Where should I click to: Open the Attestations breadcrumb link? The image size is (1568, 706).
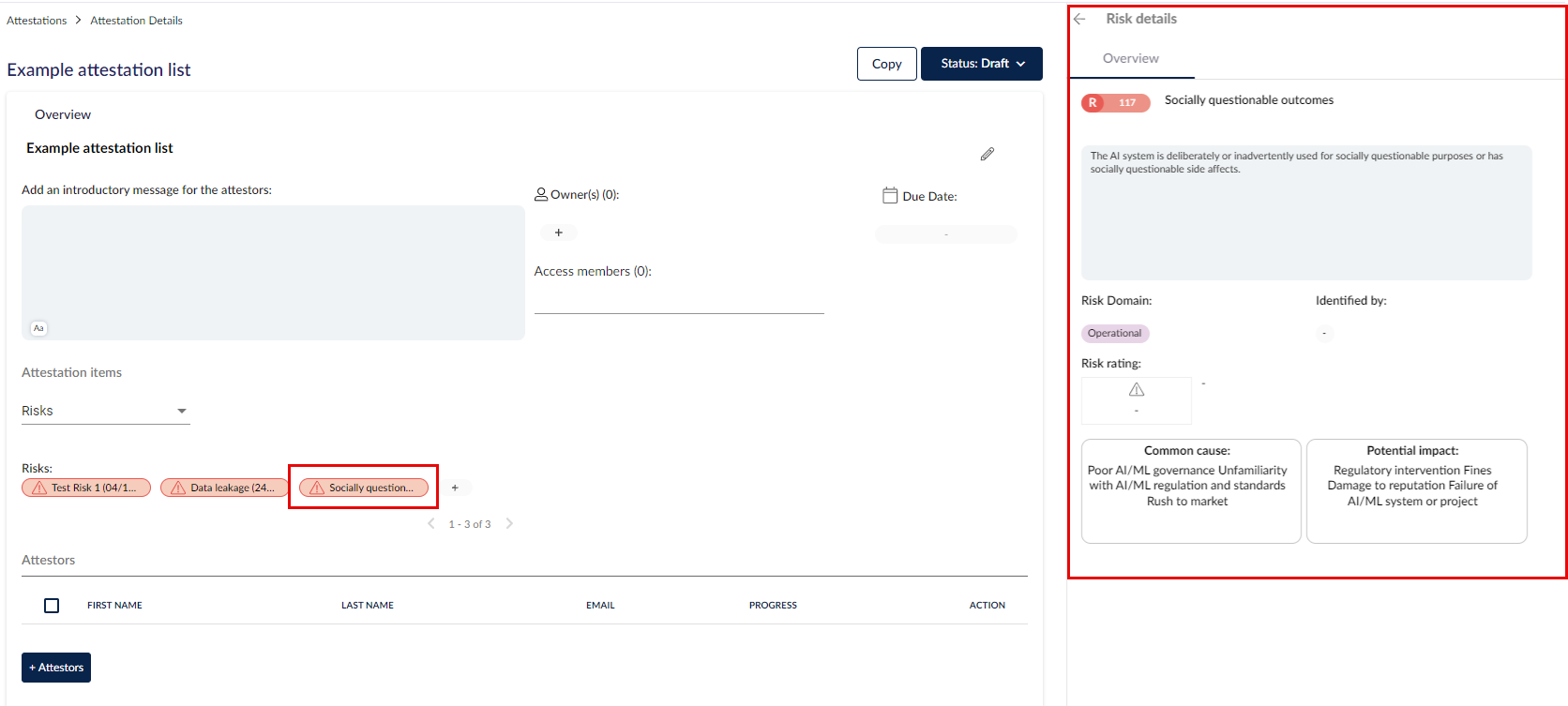[x=37, y=20]
